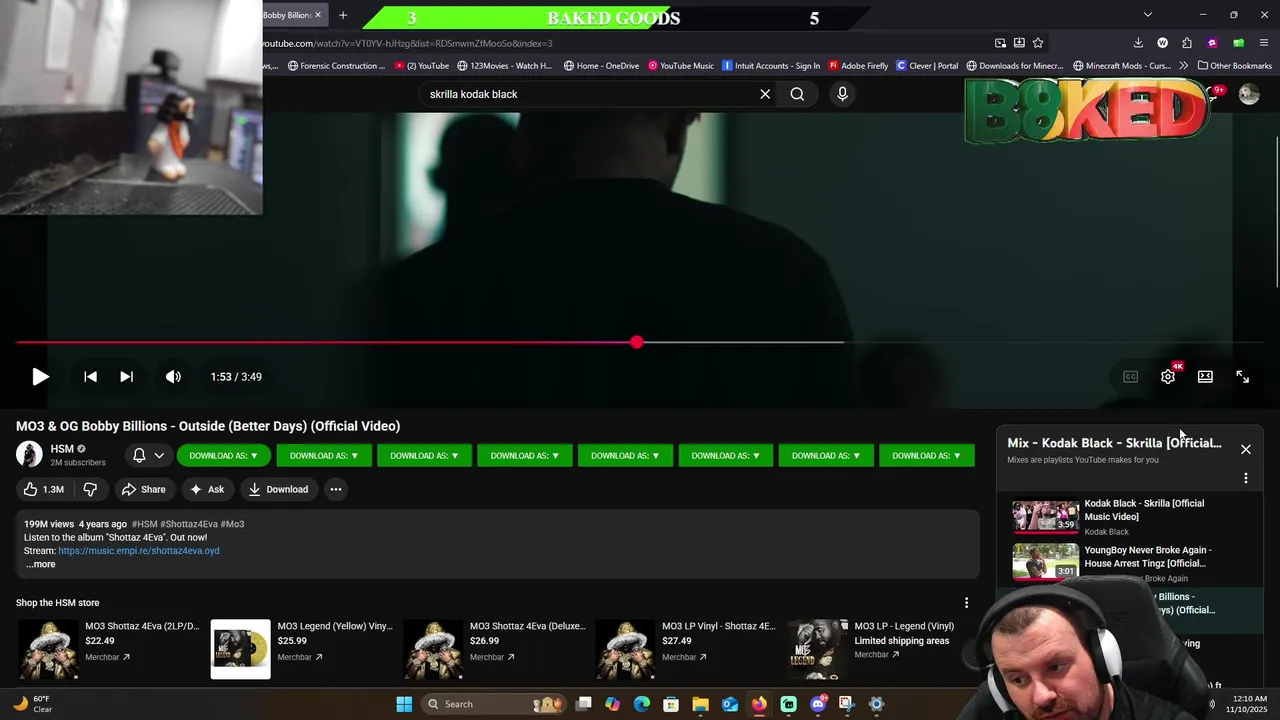Open the HSM channel avatar
1280x720 pixels.
[x=29, y=454]
